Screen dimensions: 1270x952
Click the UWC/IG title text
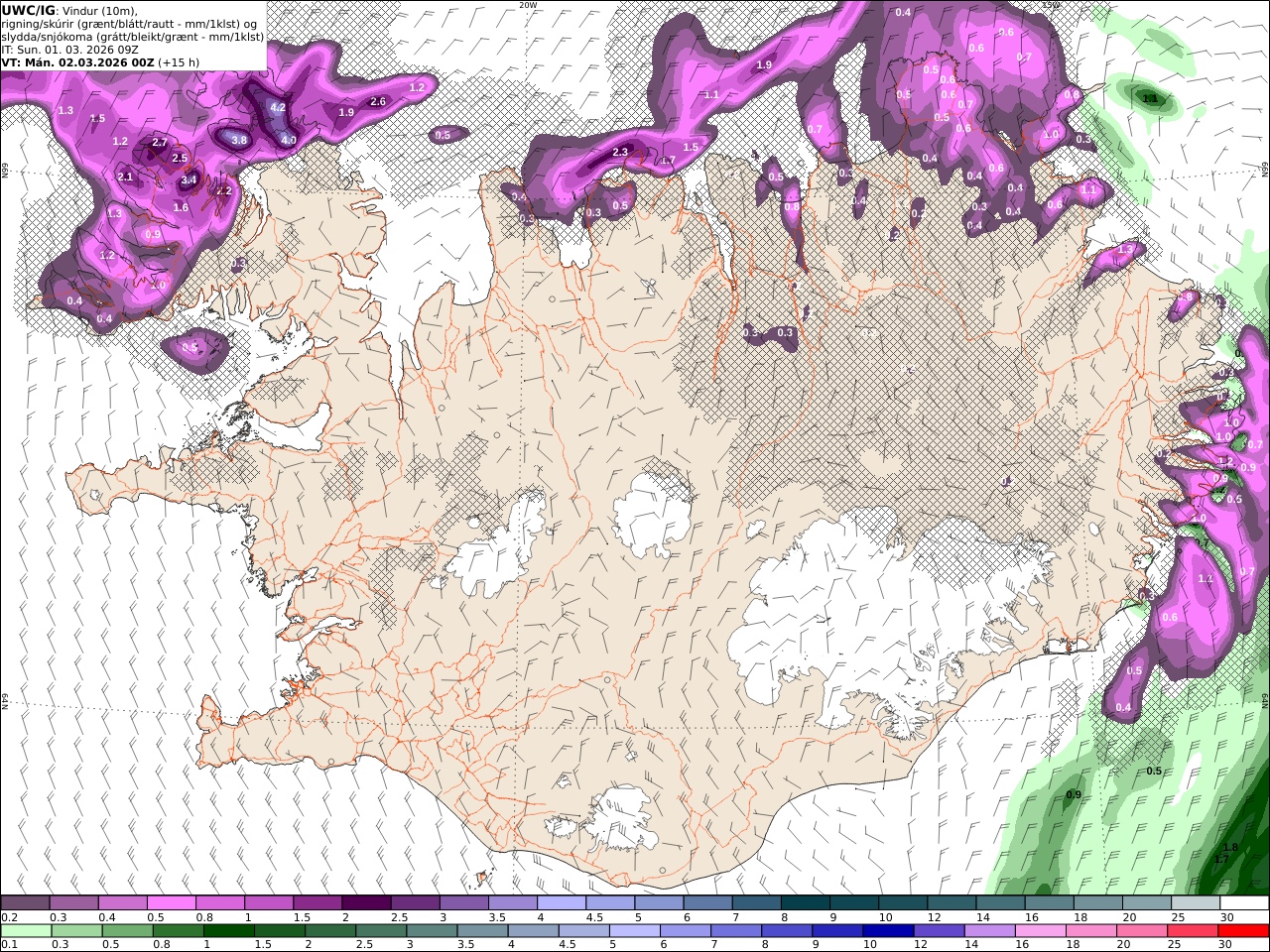tap(28, 10)
